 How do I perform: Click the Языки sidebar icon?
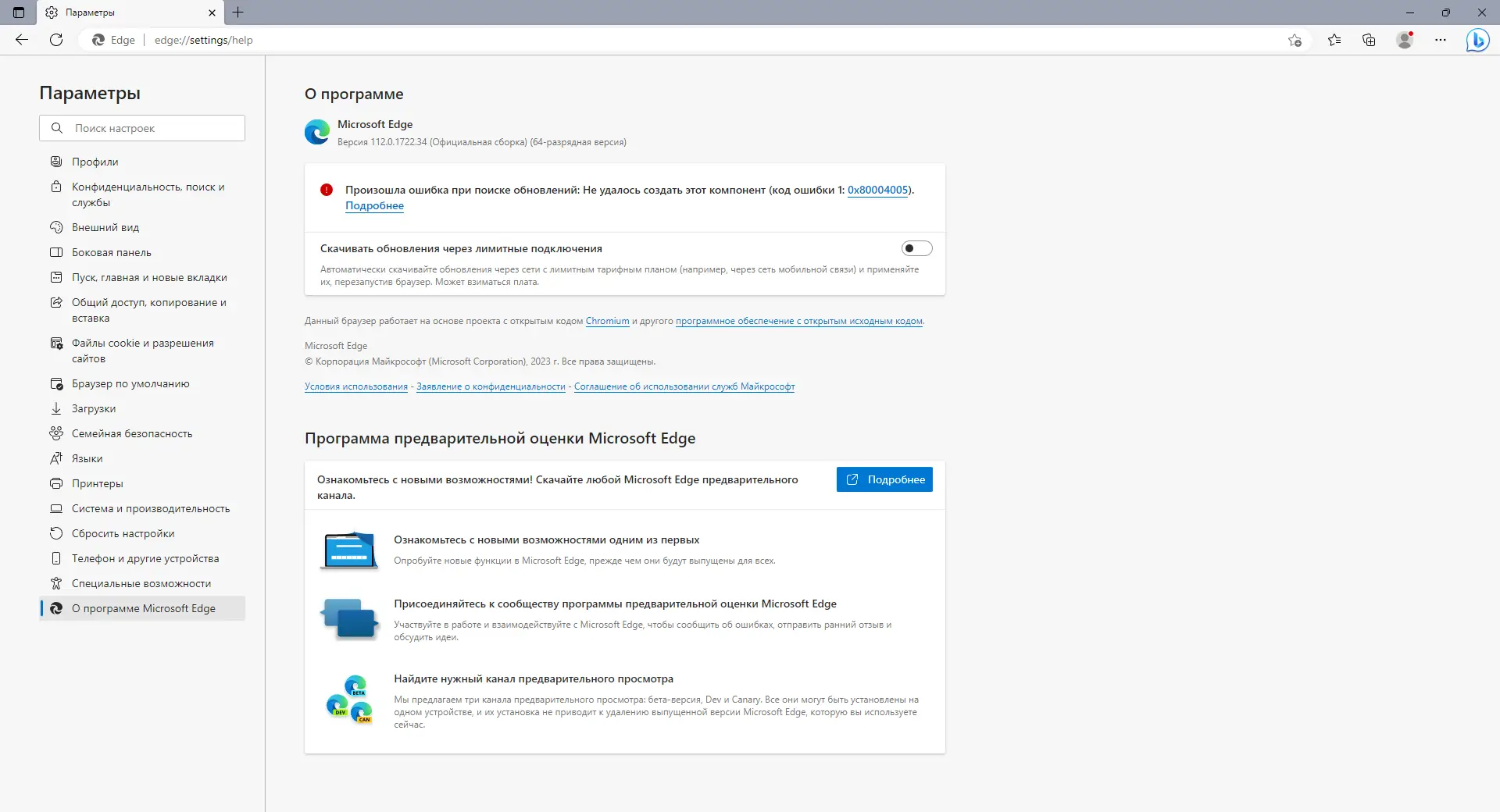[56, 458]
